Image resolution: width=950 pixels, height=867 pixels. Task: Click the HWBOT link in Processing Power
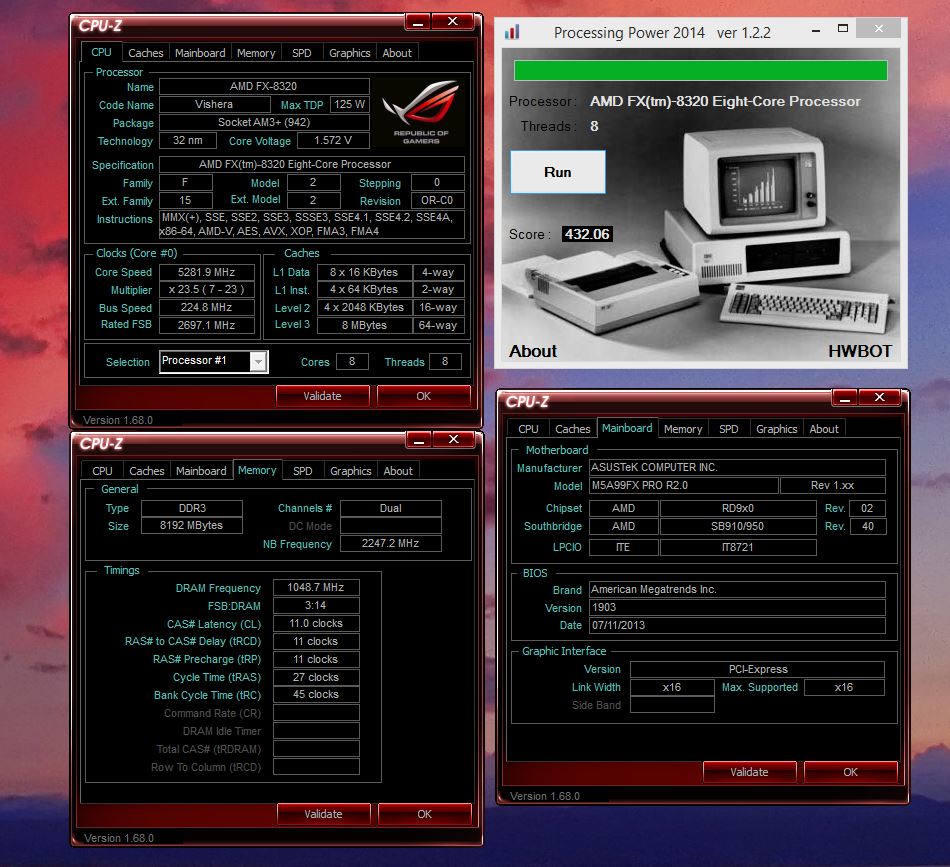click(860, 351)
